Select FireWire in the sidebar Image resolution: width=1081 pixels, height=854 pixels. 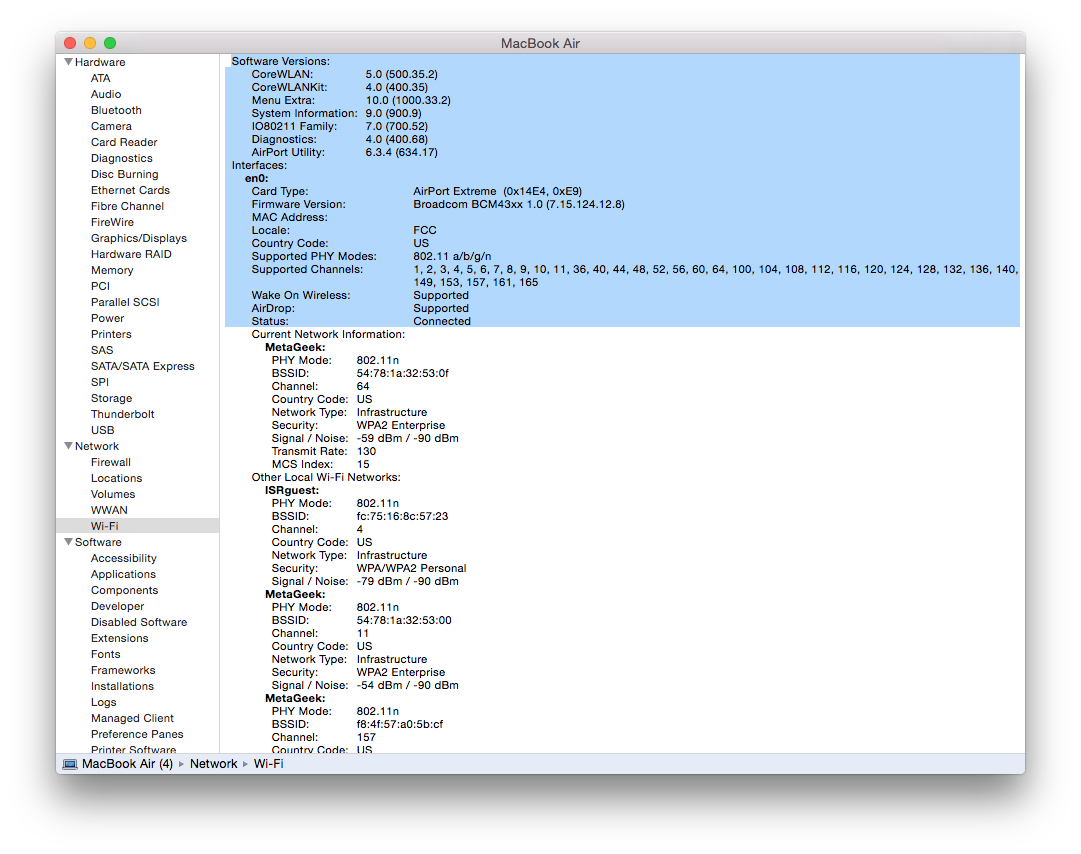coord(112,222)
